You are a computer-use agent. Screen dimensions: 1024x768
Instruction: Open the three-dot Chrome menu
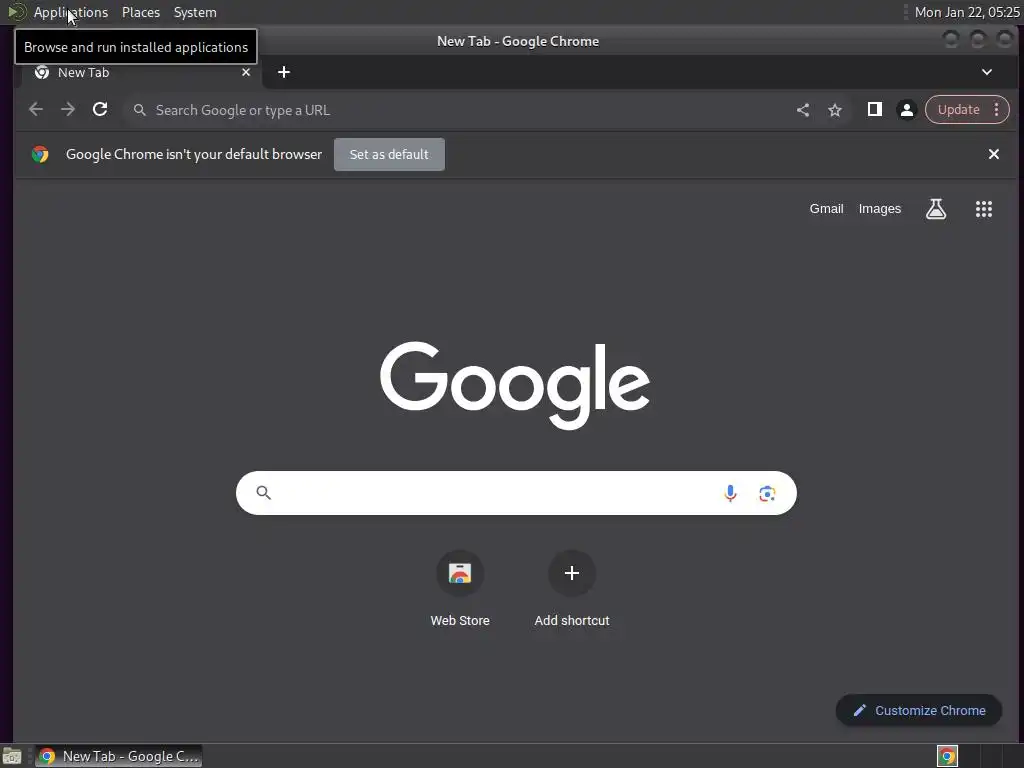(997, 110)
